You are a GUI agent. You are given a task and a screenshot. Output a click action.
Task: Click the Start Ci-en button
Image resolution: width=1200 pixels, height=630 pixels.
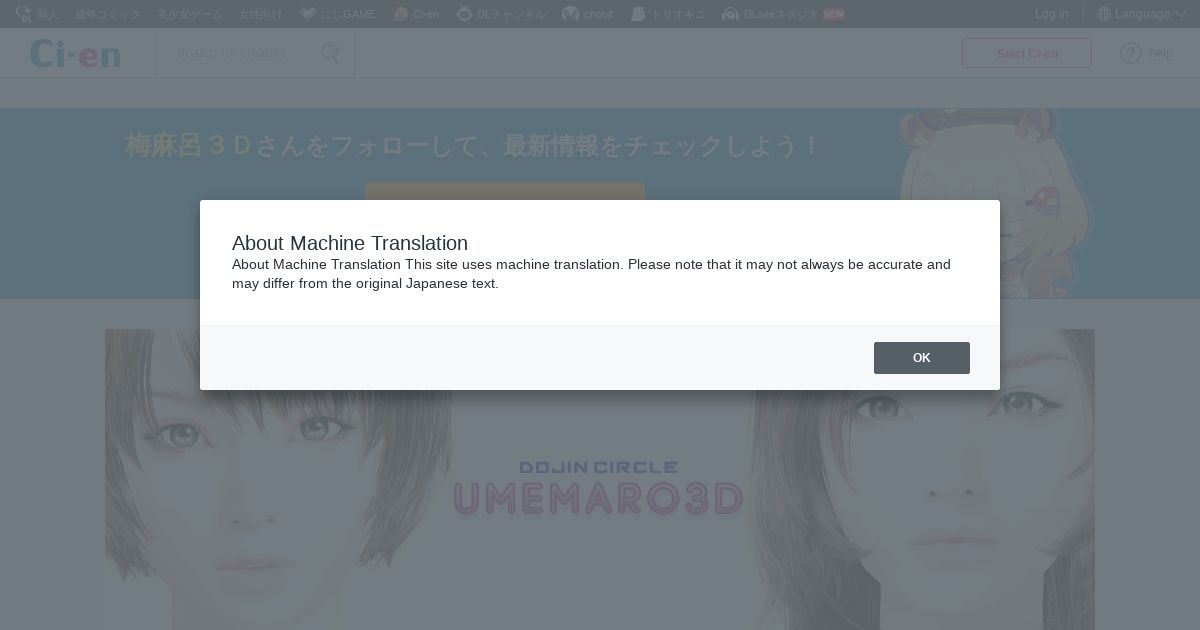point(1026,53)
